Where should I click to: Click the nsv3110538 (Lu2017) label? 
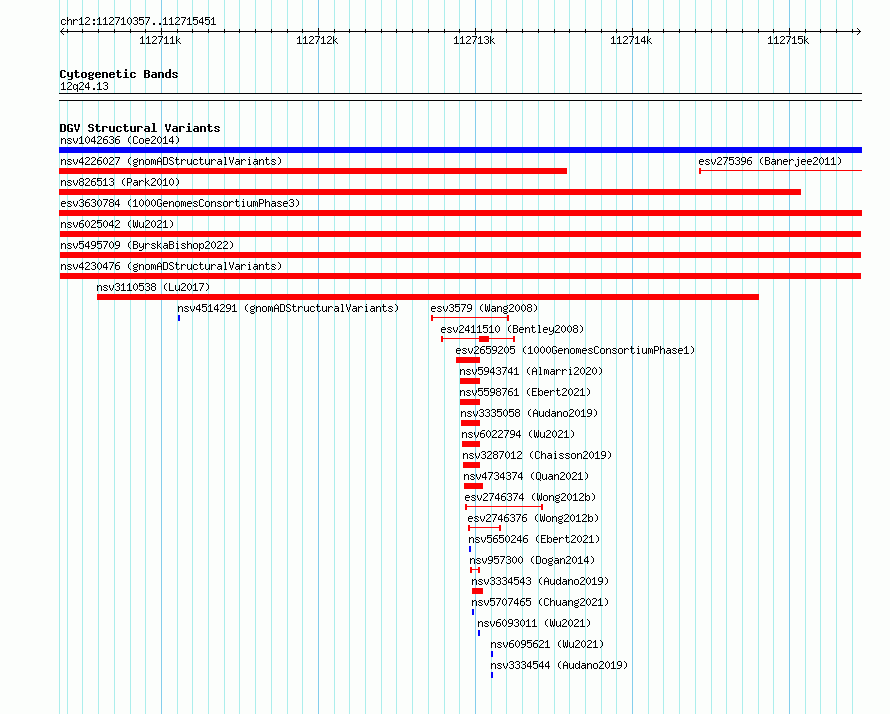(x=153, y=287)
